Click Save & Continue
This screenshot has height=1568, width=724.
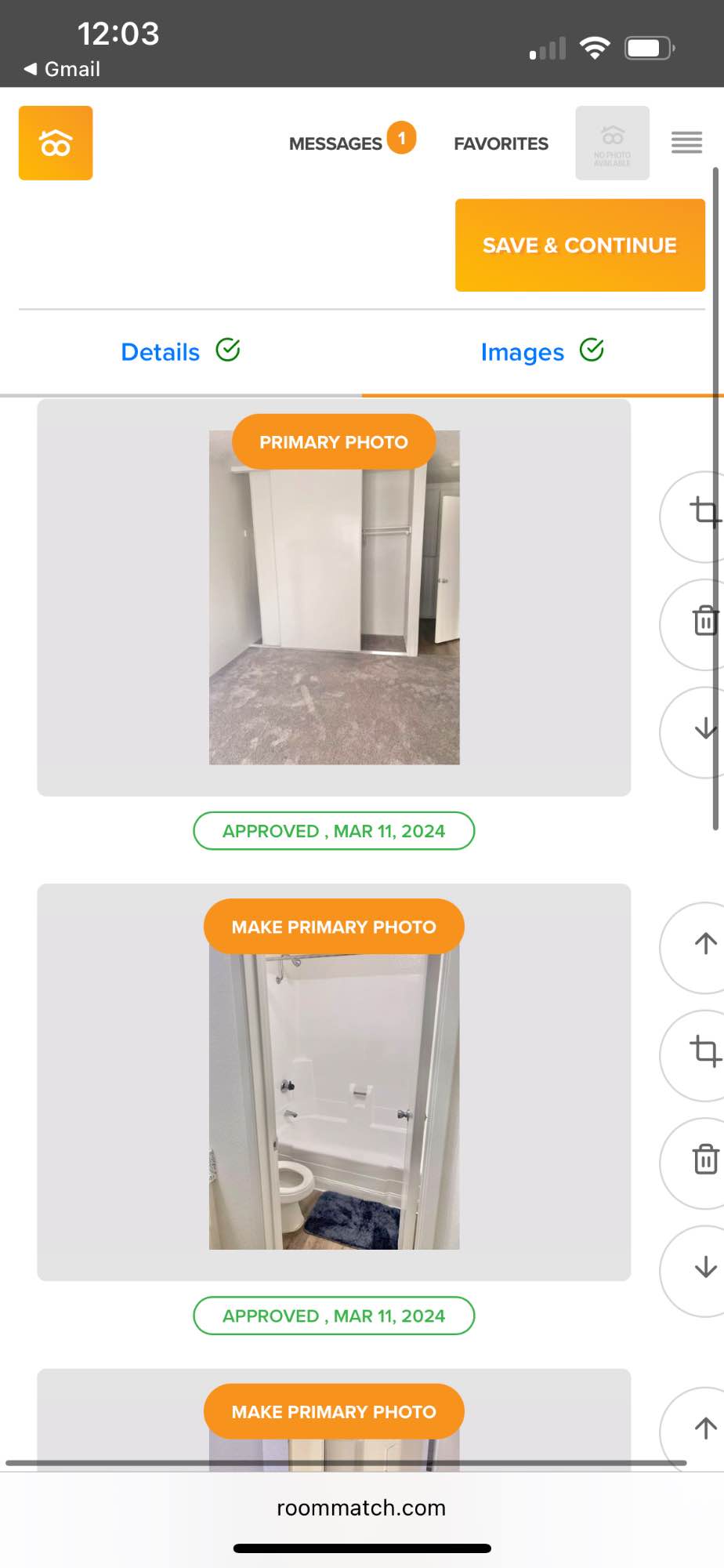(x=580, y=245)
